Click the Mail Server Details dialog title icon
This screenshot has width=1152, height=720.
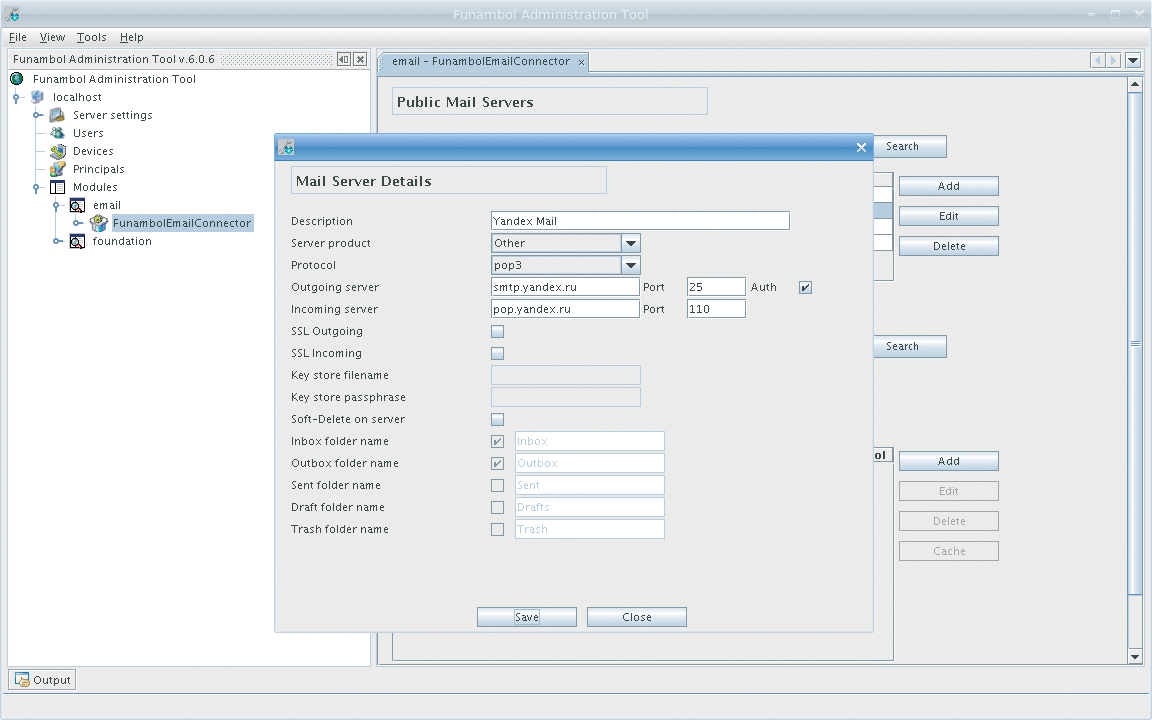pos(287,147)
